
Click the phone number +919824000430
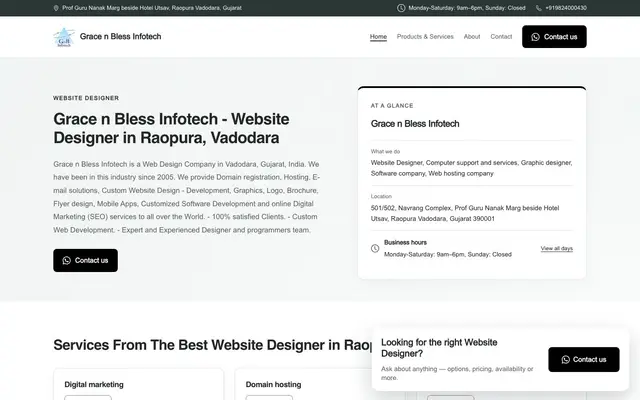pyautogui.click(x=566, y=8)
